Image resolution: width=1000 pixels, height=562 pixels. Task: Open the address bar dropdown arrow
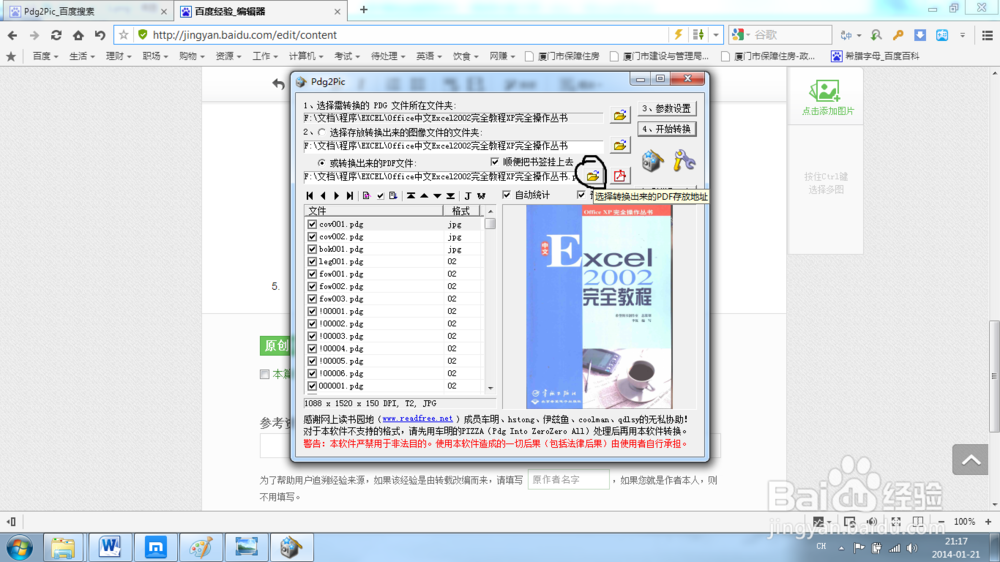[x=716, y=35]
